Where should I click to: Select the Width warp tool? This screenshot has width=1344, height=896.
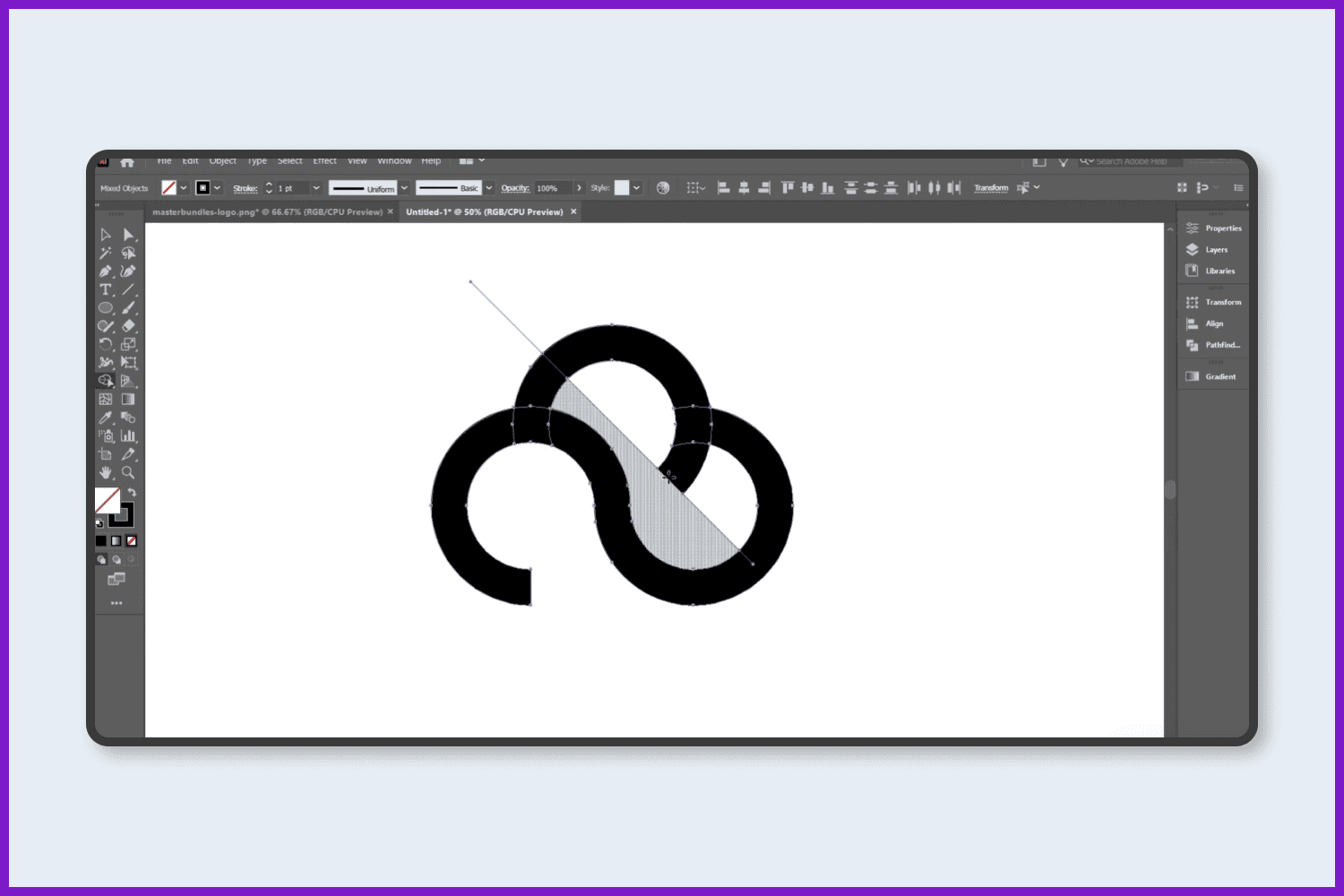(x=106, y=363)
